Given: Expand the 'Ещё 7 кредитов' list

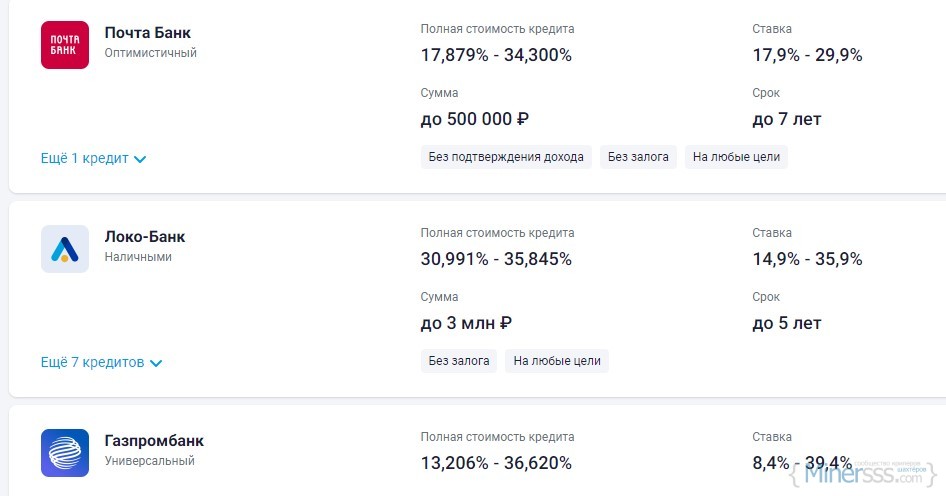Looking at the screenshot, I should tap(101, 362).
